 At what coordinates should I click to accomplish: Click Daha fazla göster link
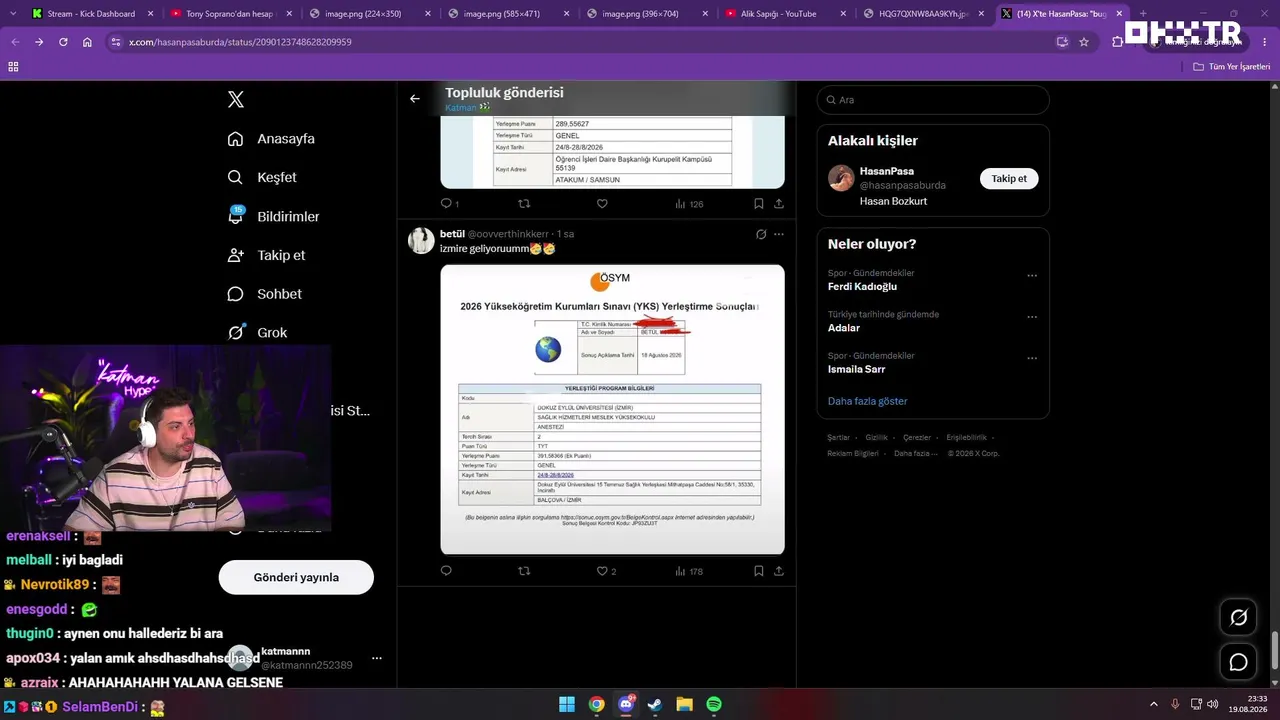(x=868, y=401)
